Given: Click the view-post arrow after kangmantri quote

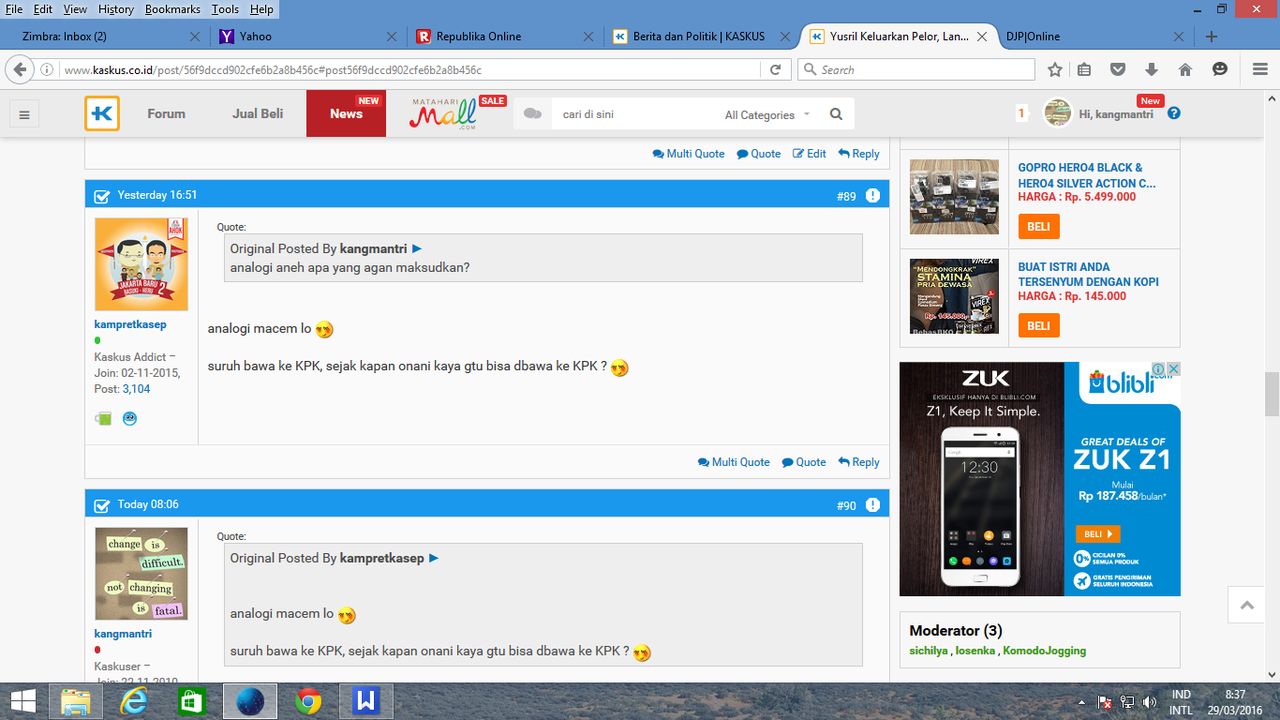Looking at the screenshot, I should pos(417,248).
